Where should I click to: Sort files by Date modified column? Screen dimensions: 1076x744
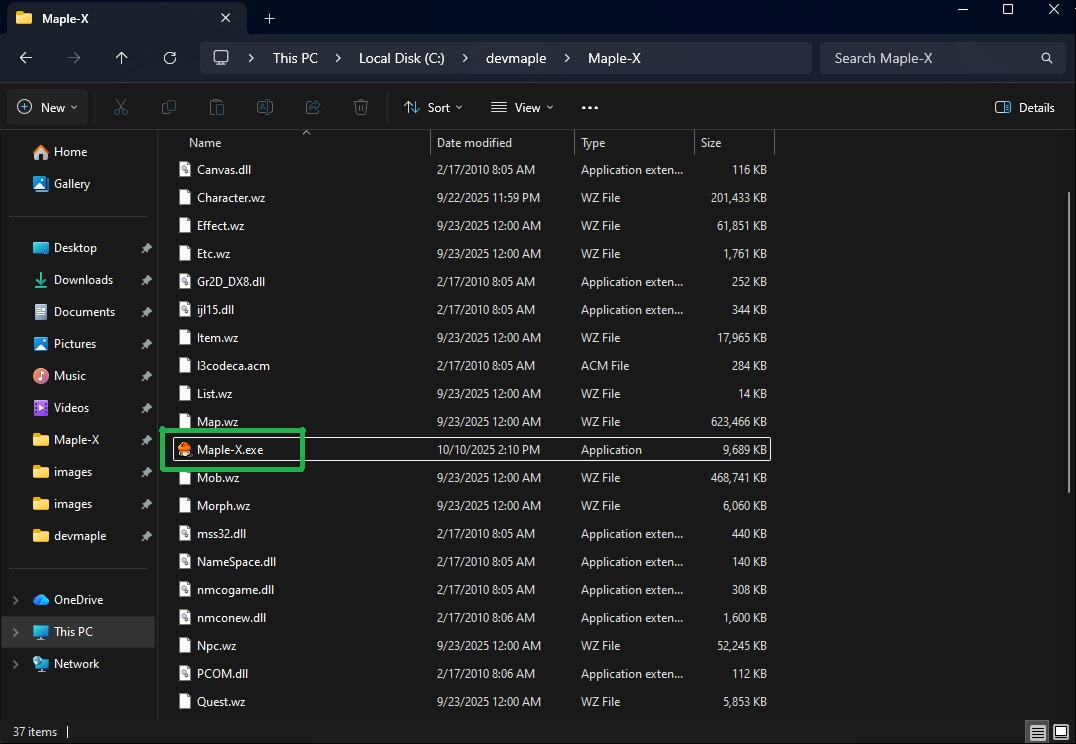point(474,143)
